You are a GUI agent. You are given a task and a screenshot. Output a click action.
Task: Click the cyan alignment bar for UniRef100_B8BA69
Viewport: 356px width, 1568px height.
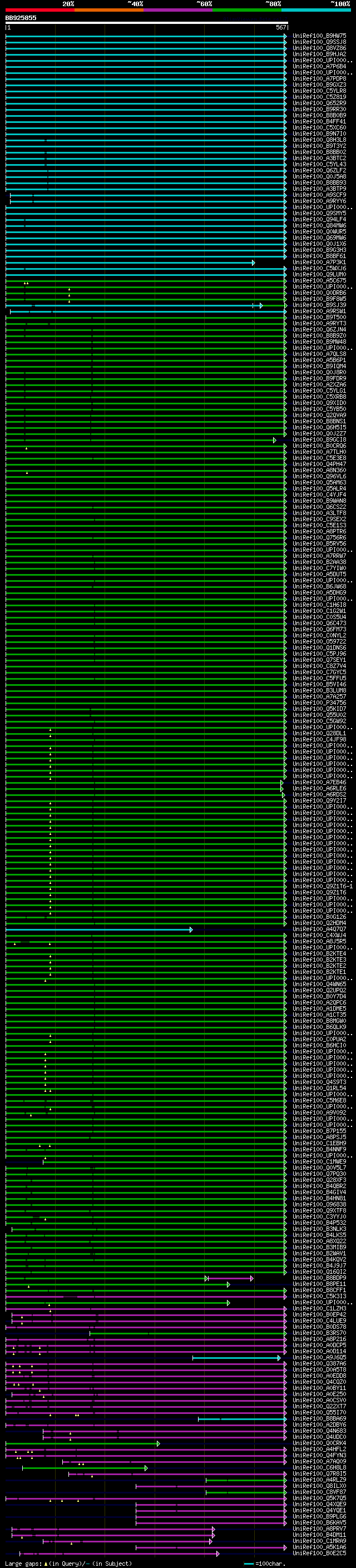241,1419
